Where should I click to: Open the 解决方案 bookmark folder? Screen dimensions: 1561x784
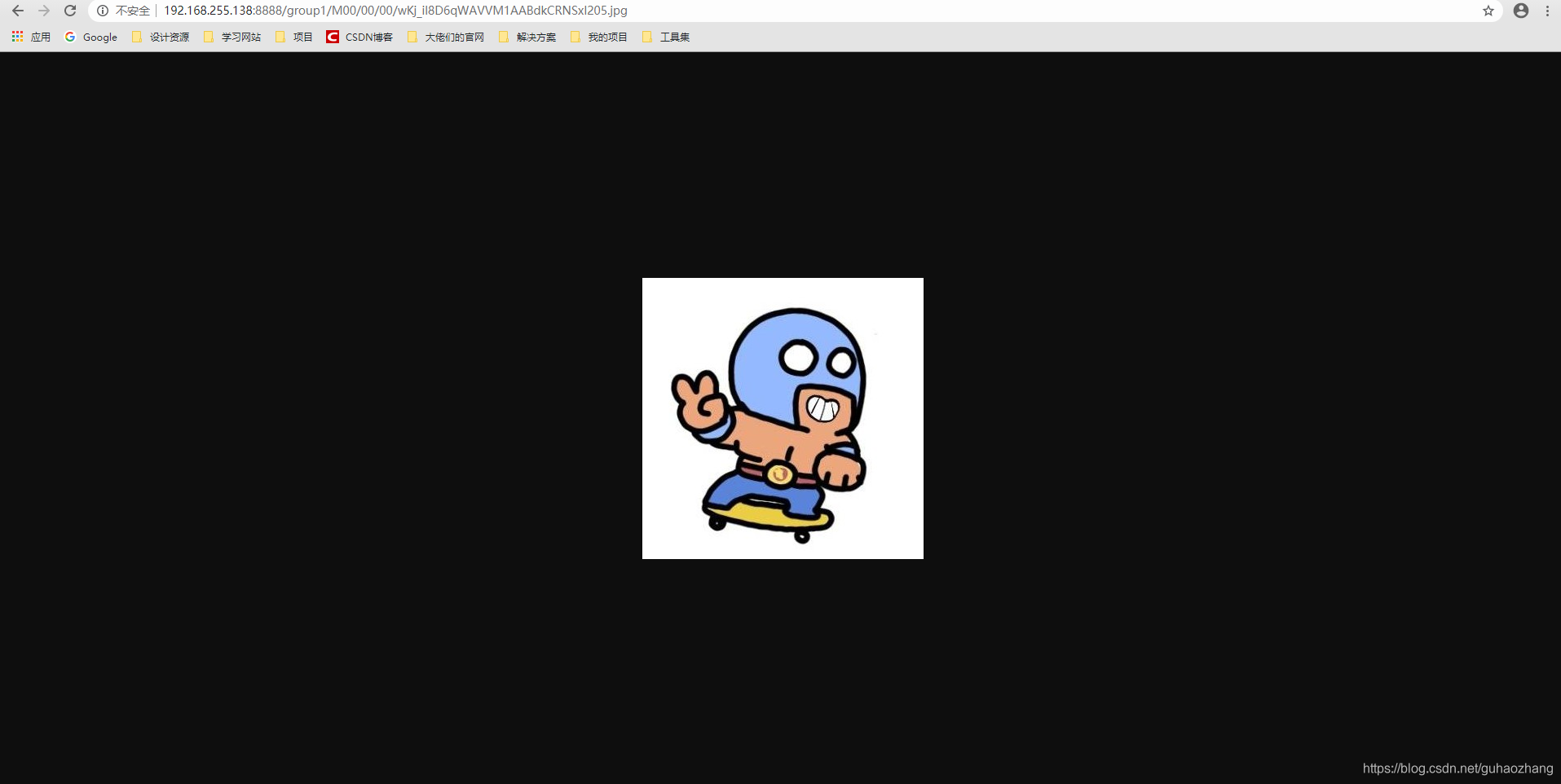click(x=527, y=37)
